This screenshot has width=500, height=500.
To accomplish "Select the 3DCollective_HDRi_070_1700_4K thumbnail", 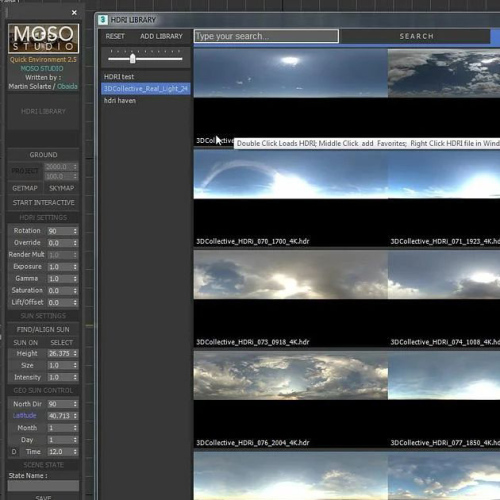I will (x=291, y=198).
